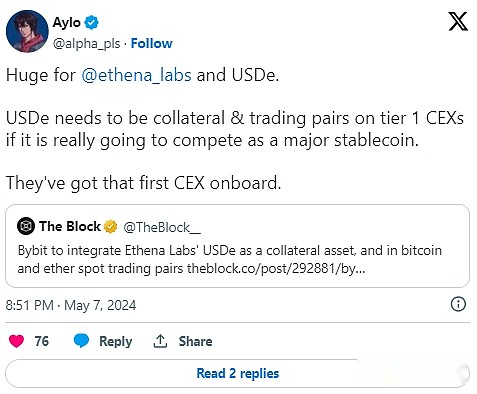Click the X logo icon
Image resolution: width=477 pixels, height=394 pixels.
point(458,21)
